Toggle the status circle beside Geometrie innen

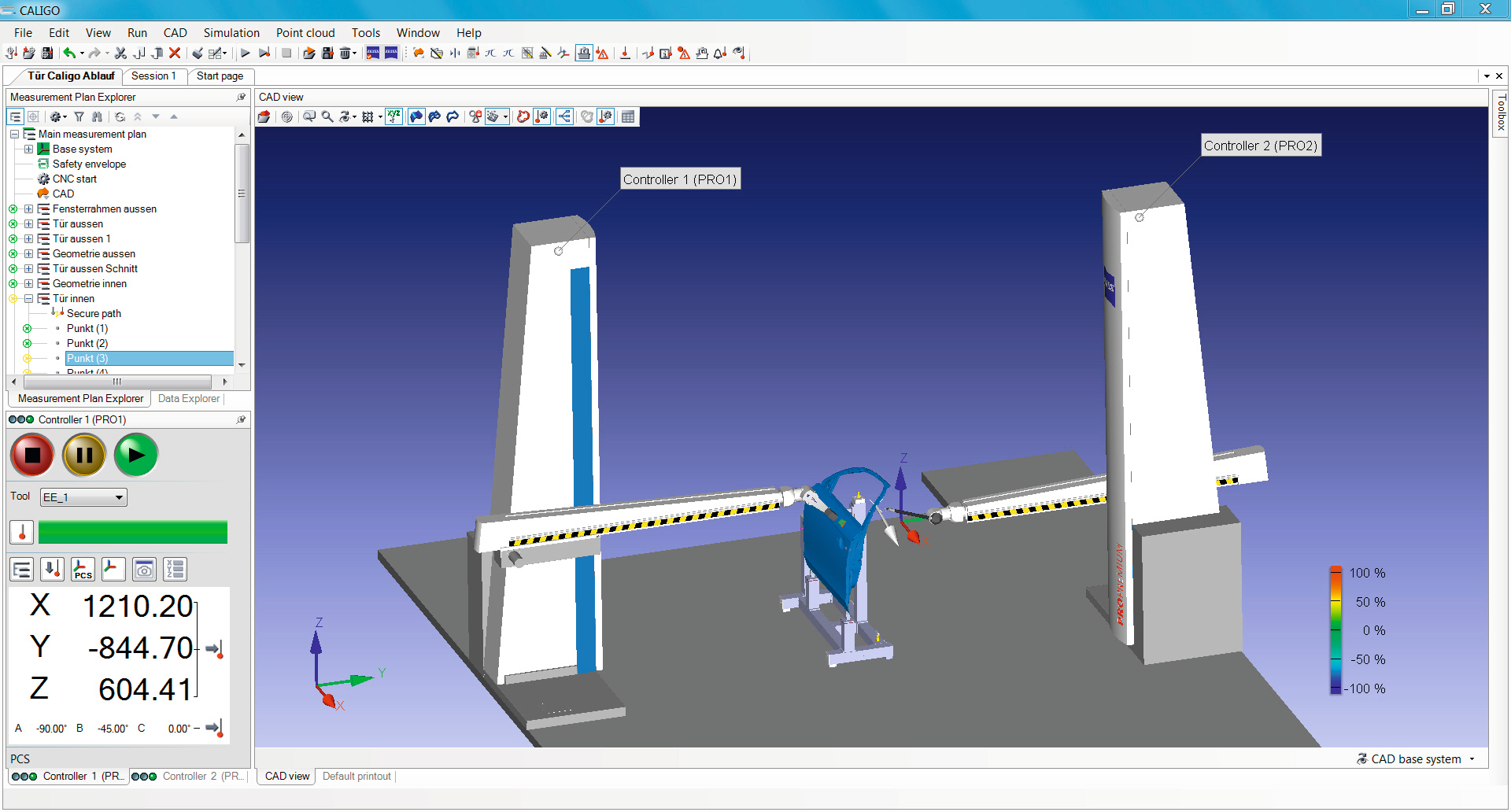pos(13,284)
